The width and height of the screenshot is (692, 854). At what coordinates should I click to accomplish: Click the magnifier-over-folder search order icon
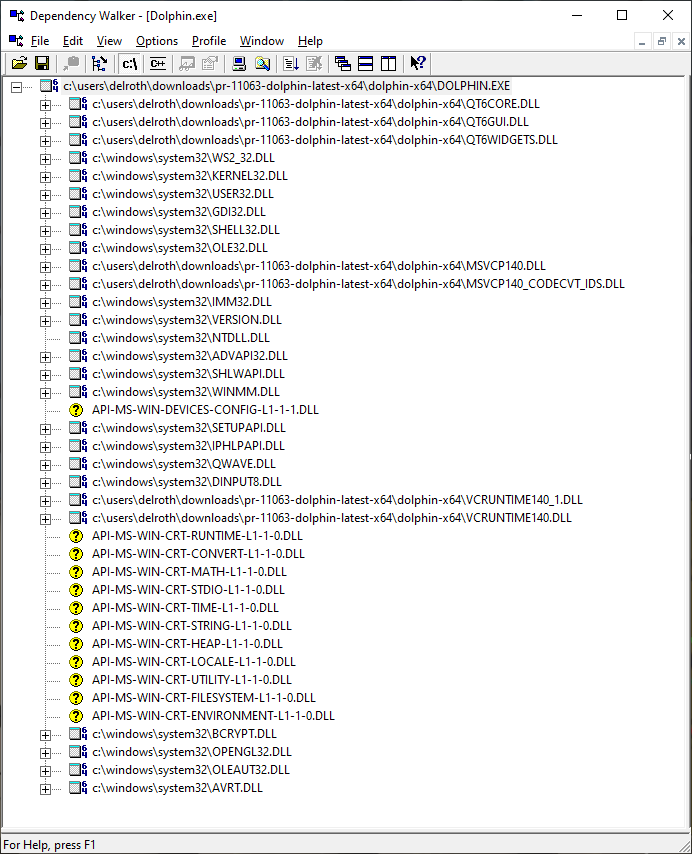[x=262, y=64]
